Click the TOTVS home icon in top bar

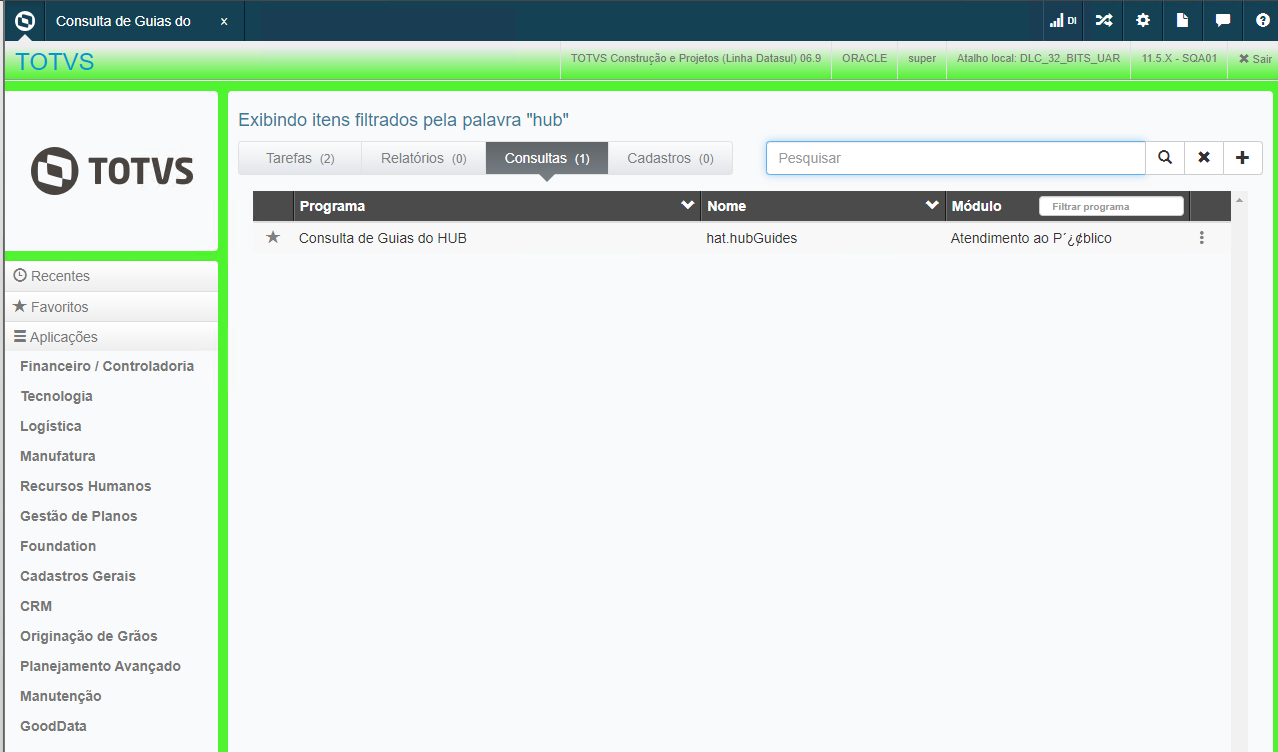25,20
